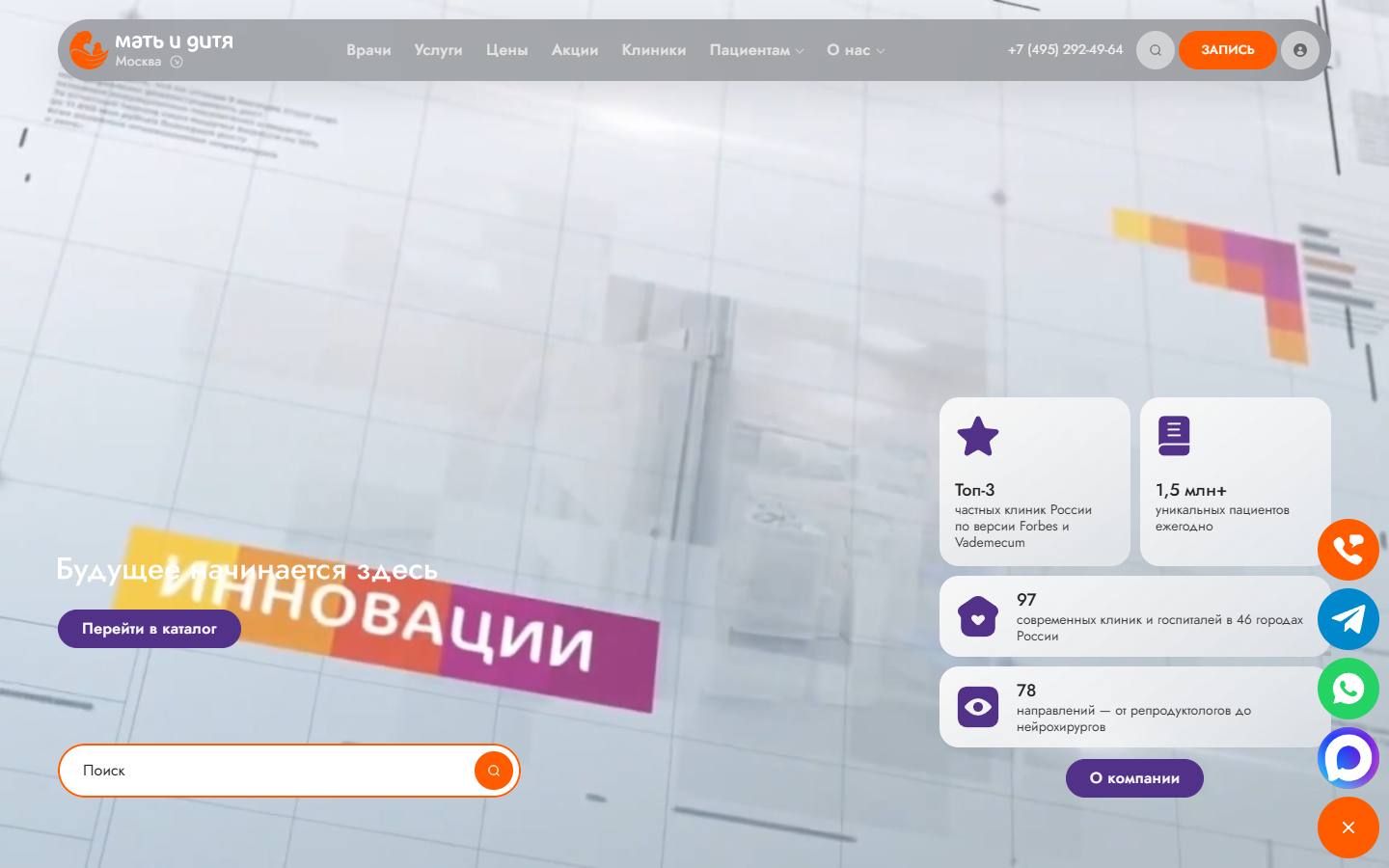1389x868 pixels.
Task: Open the Услуги menu item
Action: pyautogui.click(x=438, y=50)
